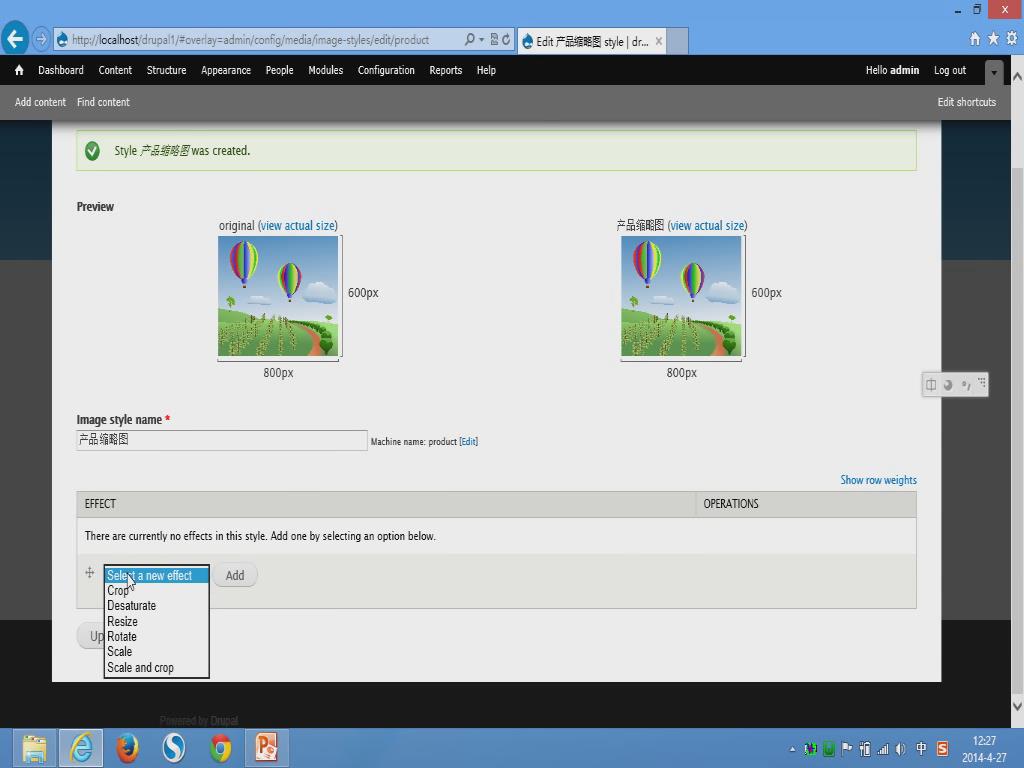The image size is (1024, 768).
Task: Choose 'Scale and crop' from the effect list
Action: [156, 667]
